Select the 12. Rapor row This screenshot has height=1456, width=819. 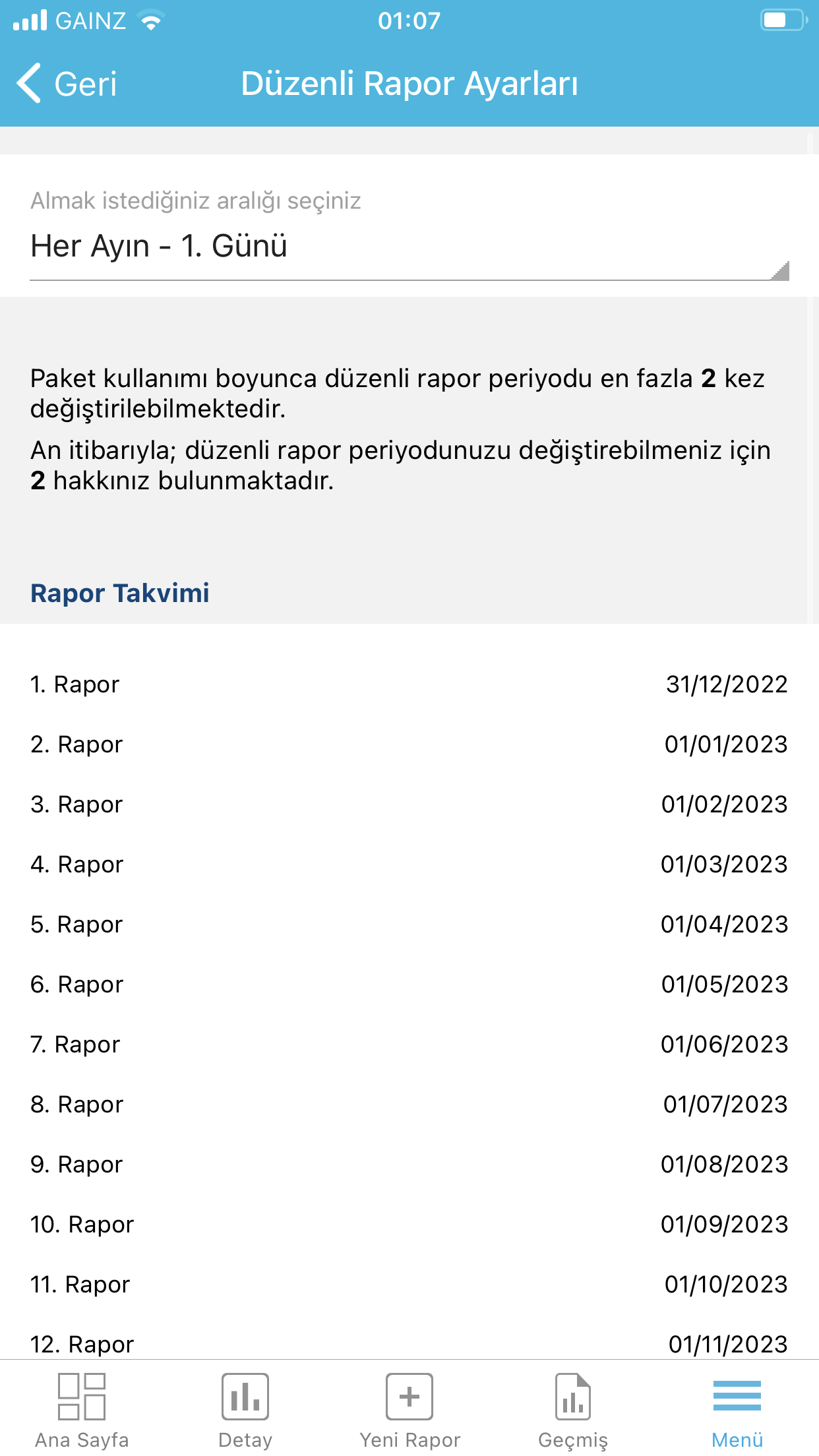click(409, 1343)
